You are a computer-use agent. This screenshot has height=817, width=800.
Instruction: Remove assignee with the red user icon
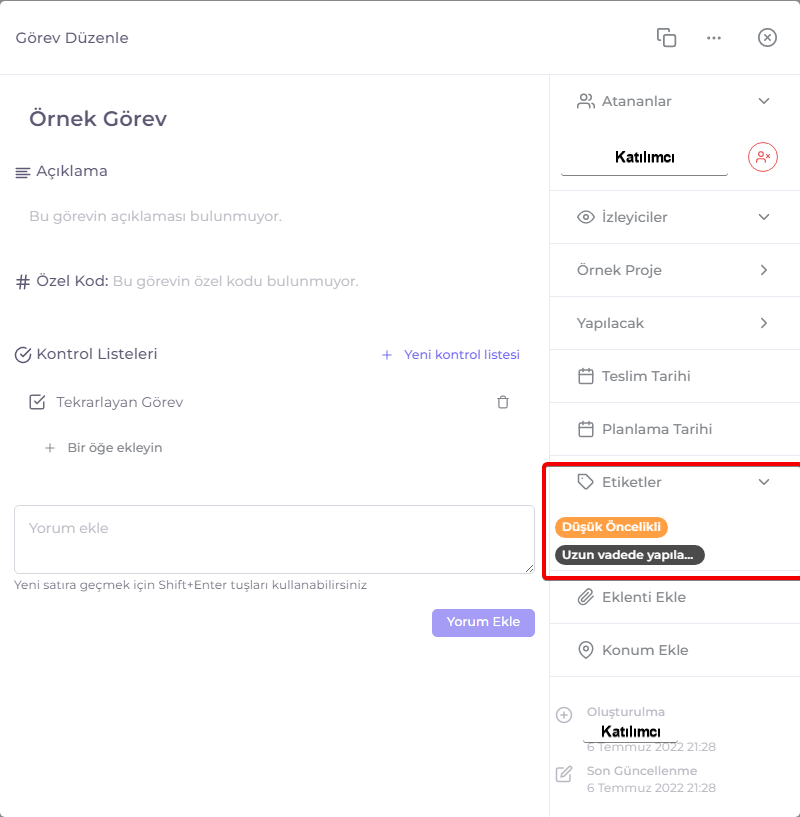pos(762,157)
